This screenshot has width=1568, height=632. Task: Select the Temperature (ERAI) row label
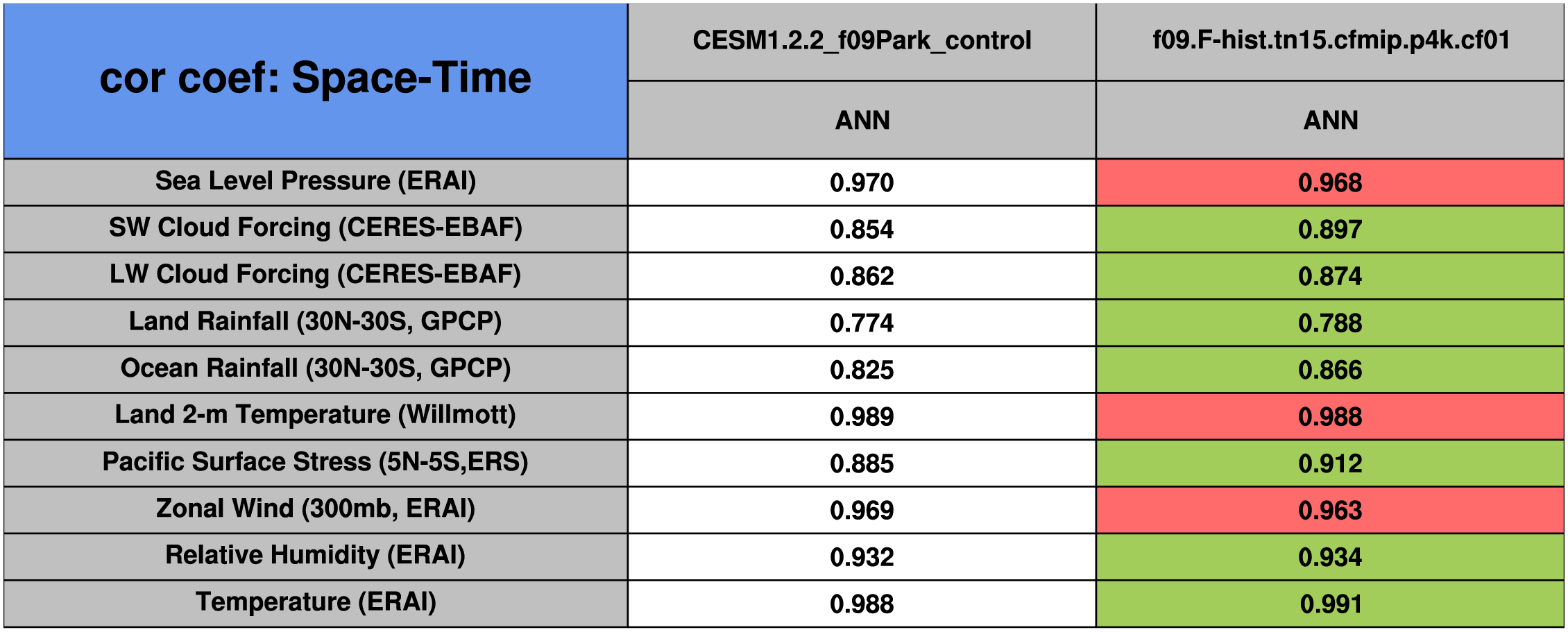(316, 603)
